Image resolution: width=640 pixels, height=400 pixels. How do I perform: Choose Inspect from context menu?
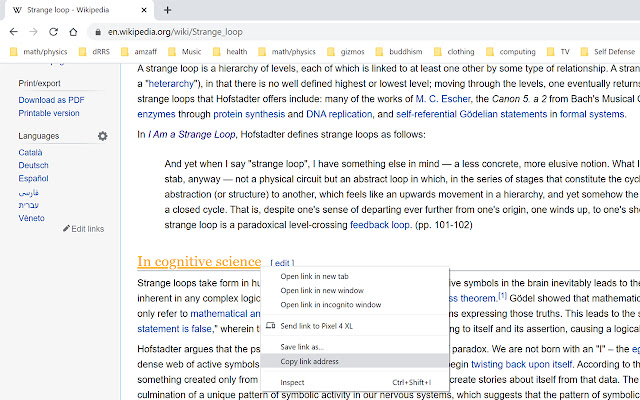point(355,382)
